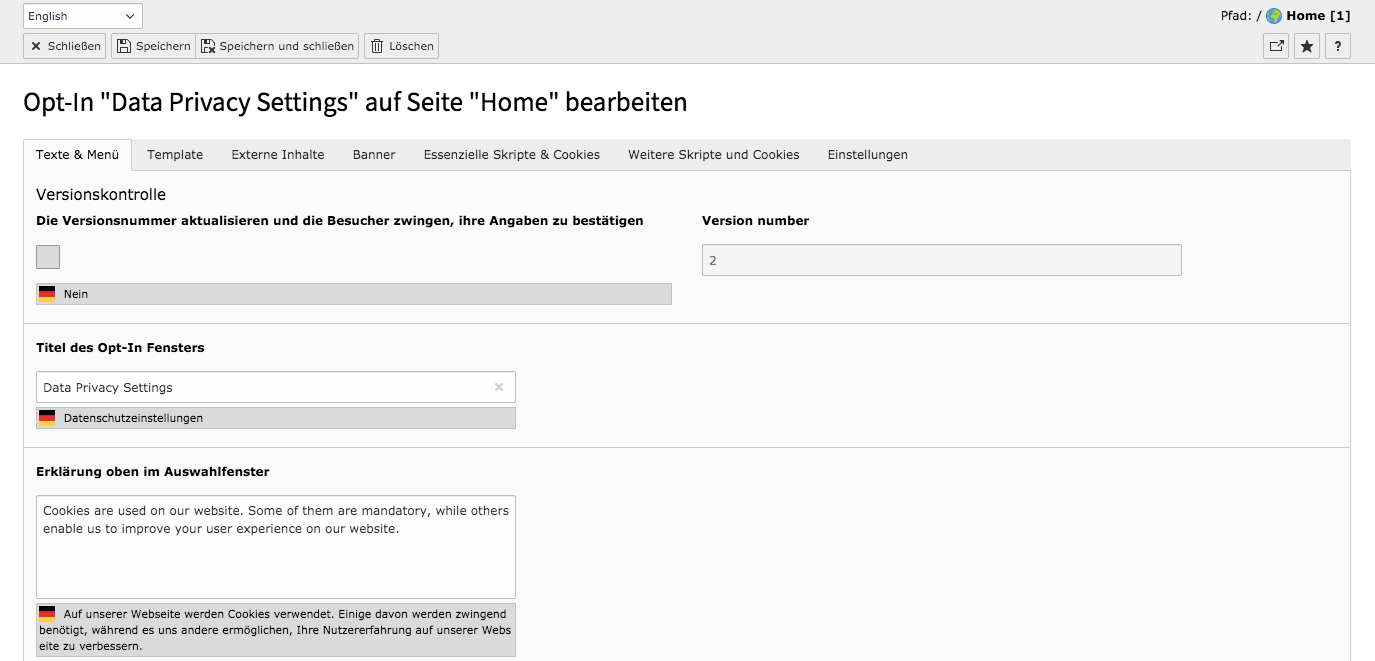Click the cookie explanation text area

pyautogui.click(x=276, y=547)
